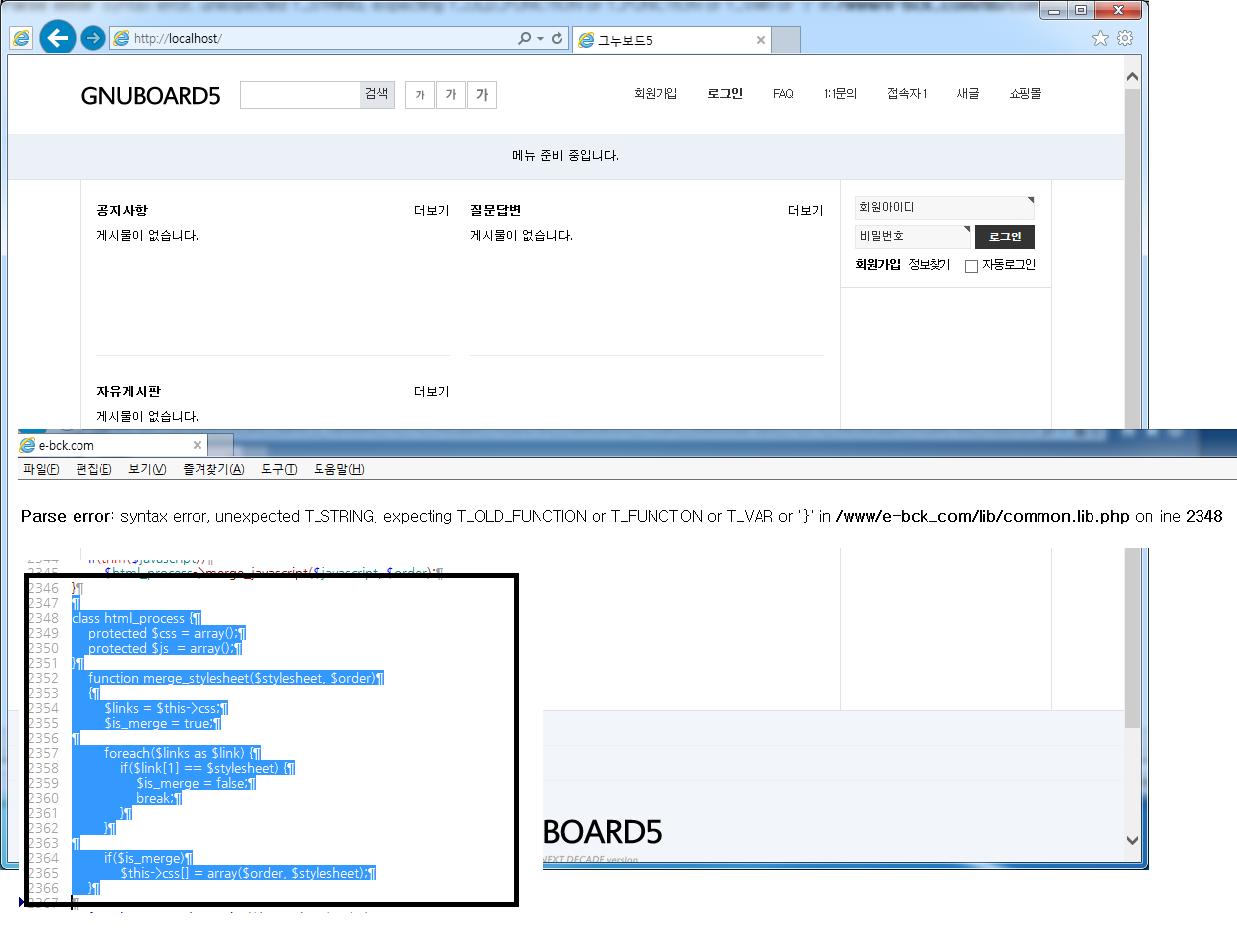
Task: Click 회원가입 below the login box
Action: [x=878, y=265]
